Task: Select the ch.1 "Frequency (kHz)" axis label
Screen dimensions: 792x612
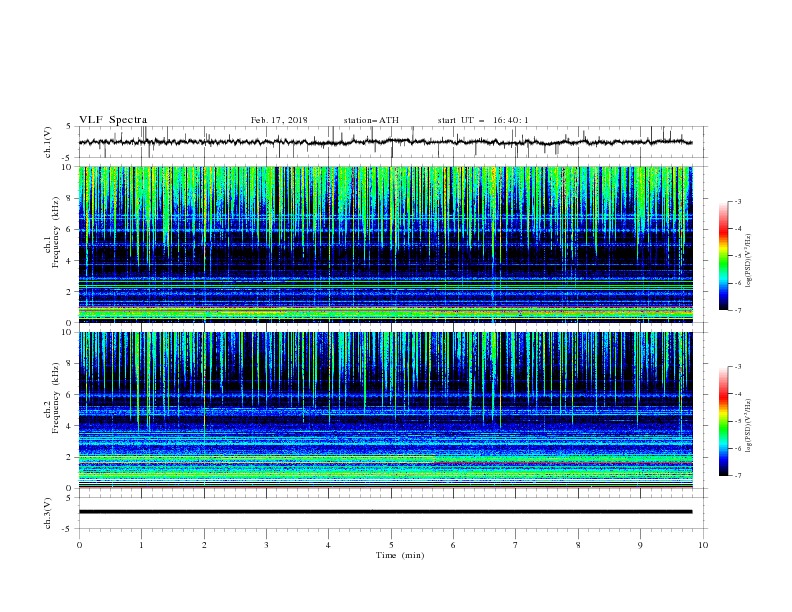Action: [x=56, y=232]
